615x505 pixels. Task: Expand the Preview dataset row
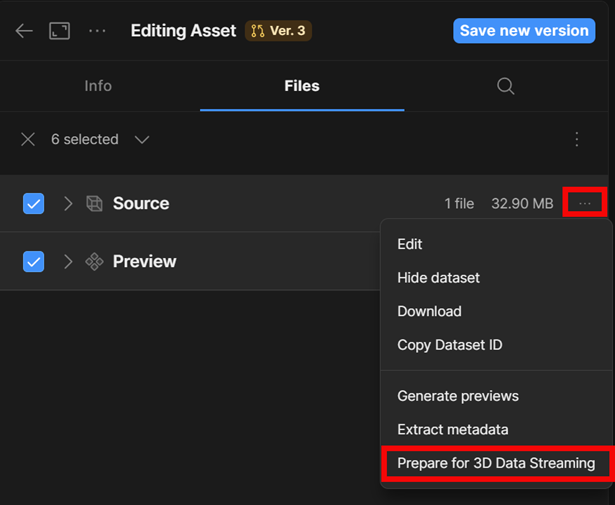[x=68, y=262]
